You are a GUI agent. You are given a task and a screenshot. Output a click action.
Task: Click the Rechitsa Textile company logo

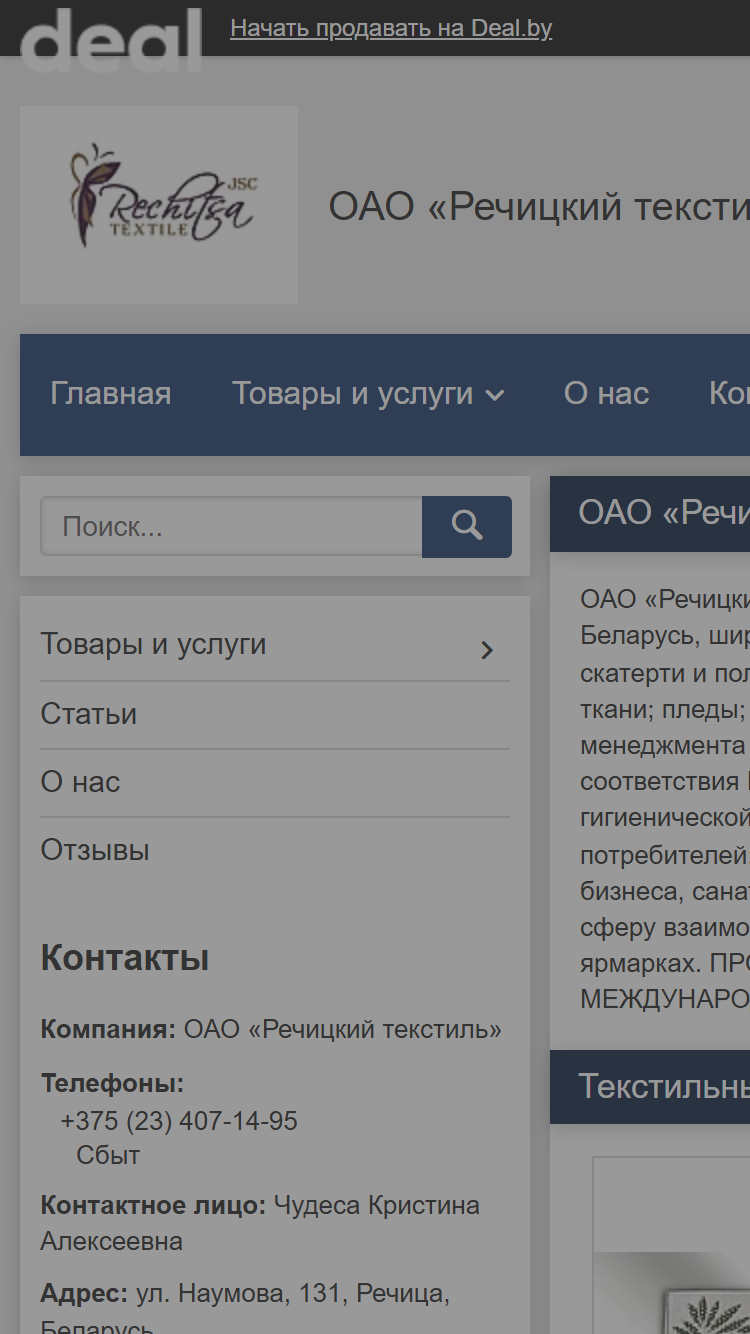pos(159,205)
